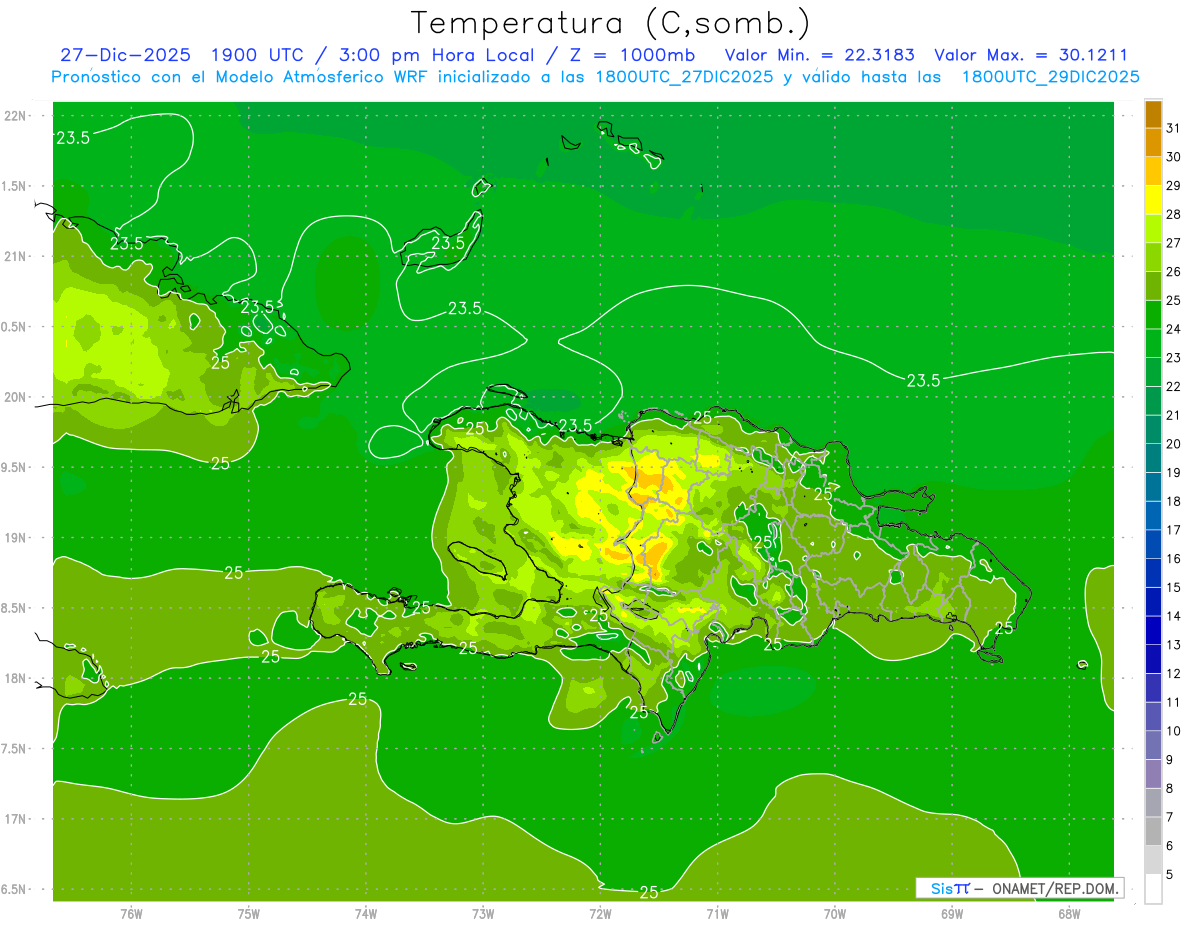The width and height of the screenshot is (1200, 927).
Task: Click the '3:00 pm Hora Local' text
Action: coord(436,55)
